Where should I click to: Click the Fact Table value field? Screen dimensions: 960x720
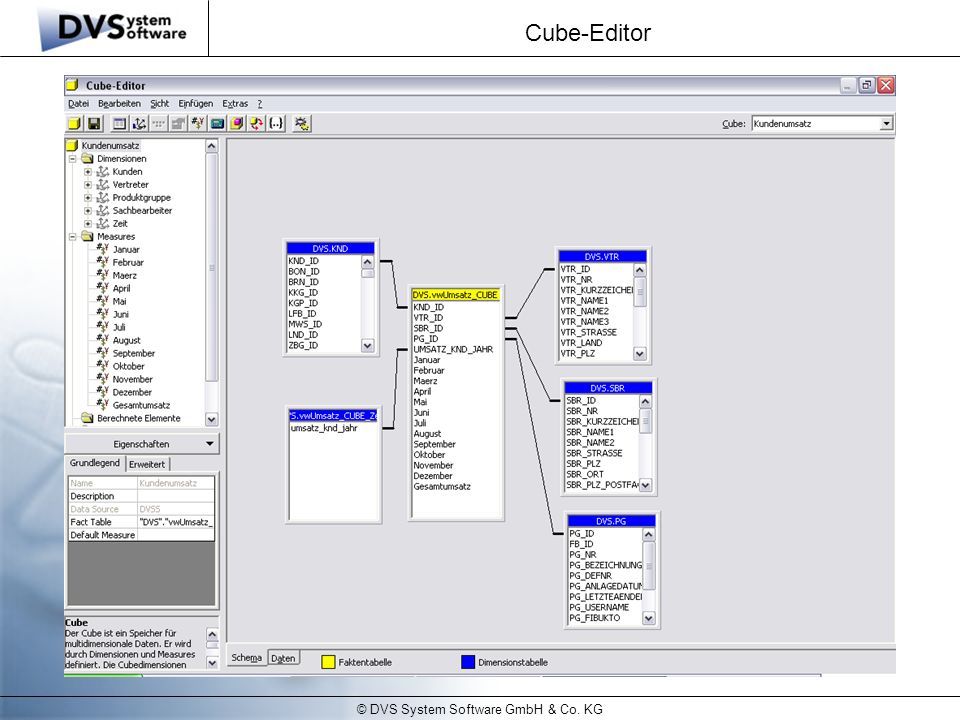pyautogui.click(x=176, y=522)
